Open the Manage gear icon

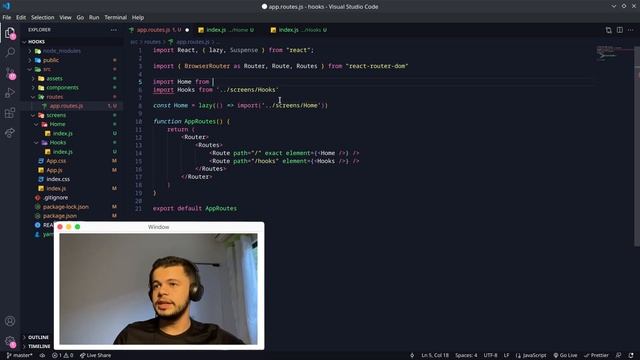pos(10,341)
